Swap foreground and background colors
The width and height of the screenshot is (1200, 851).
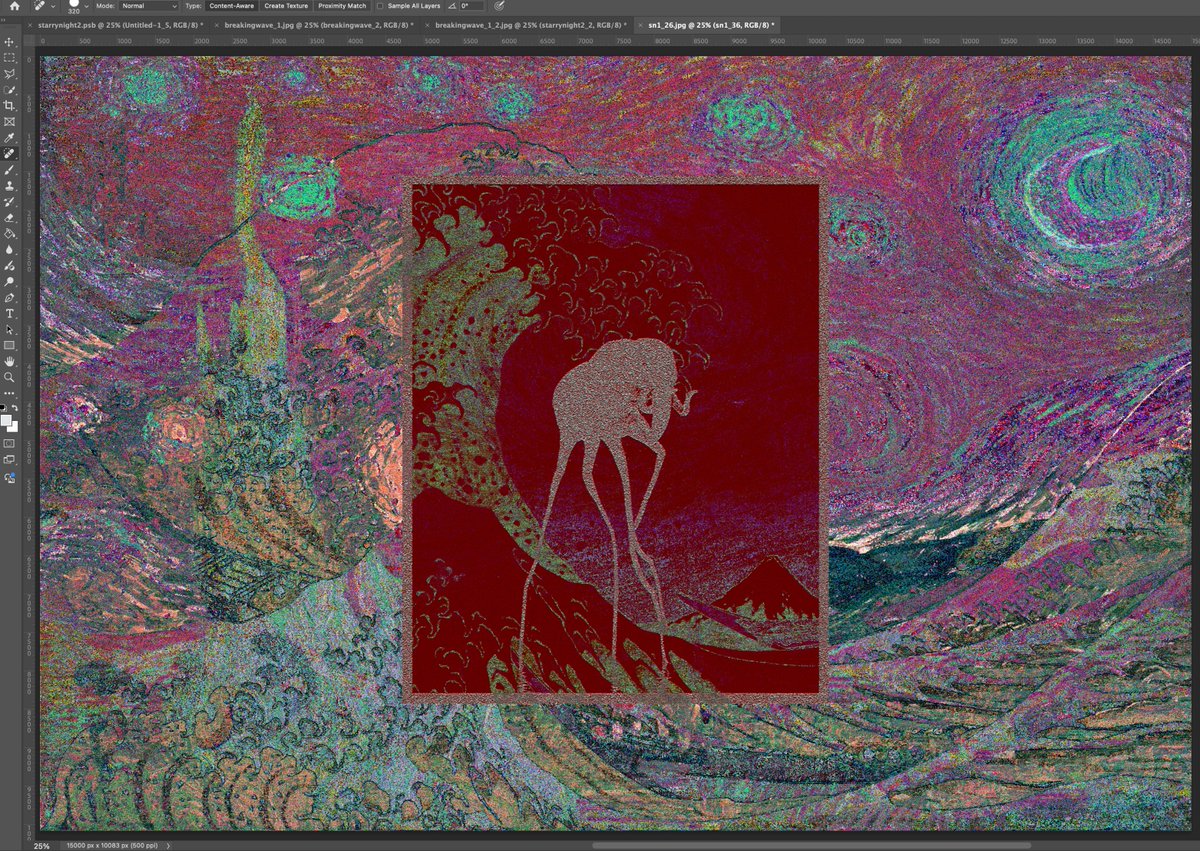[15, 408]
